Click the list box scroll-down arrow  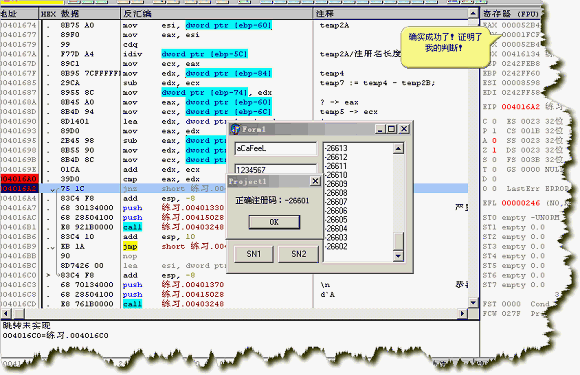click(x=398, y=256)
